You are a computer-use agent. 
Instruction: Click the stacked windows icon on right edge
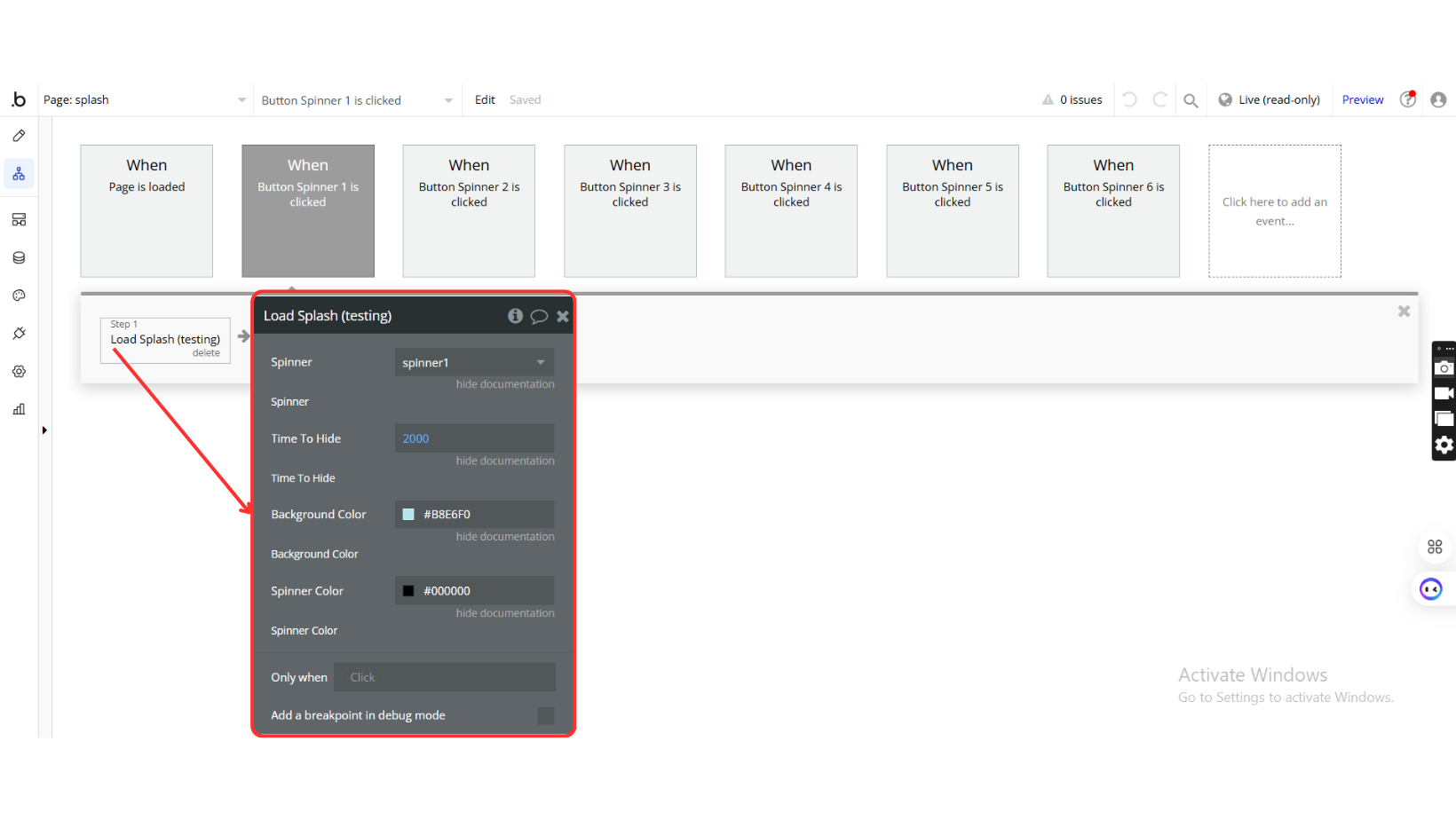(1444, 419)
